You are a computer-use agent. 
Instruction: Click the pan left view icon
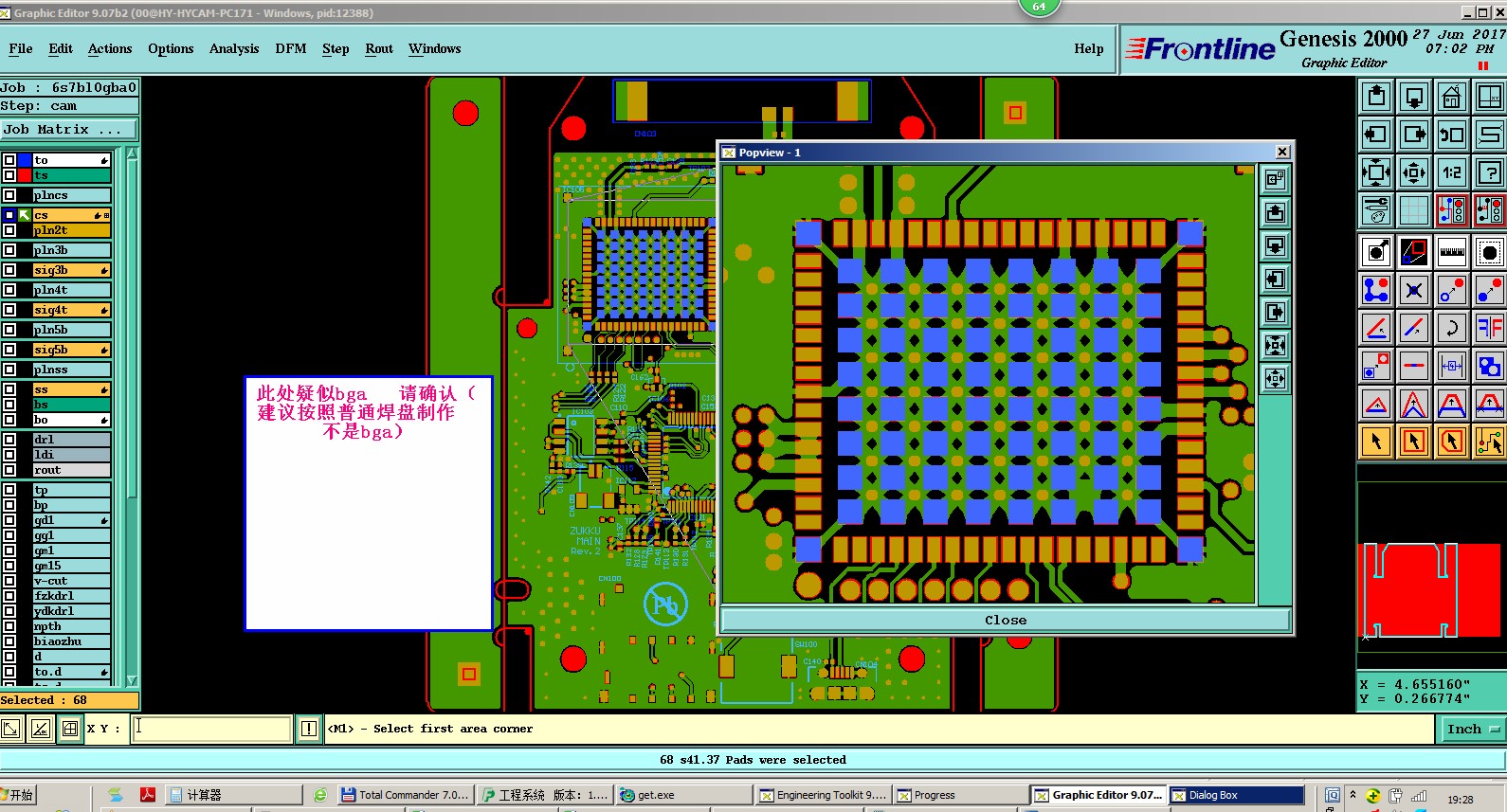[1376, 135]
